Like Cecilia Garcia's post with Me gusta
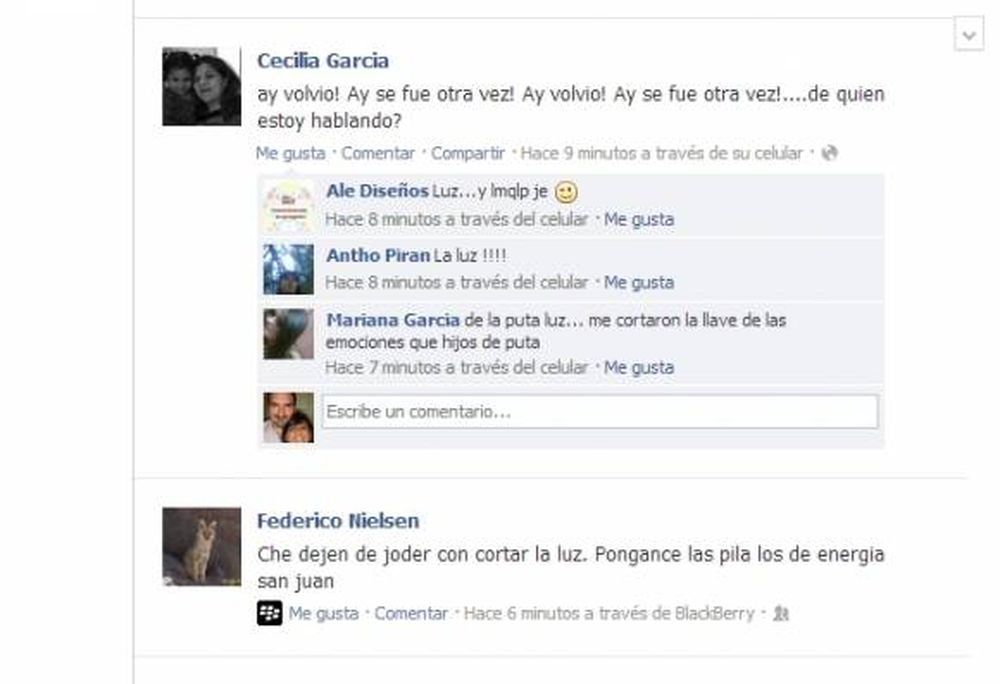Viewport: 1000px width, 684px height. (291, 153)
